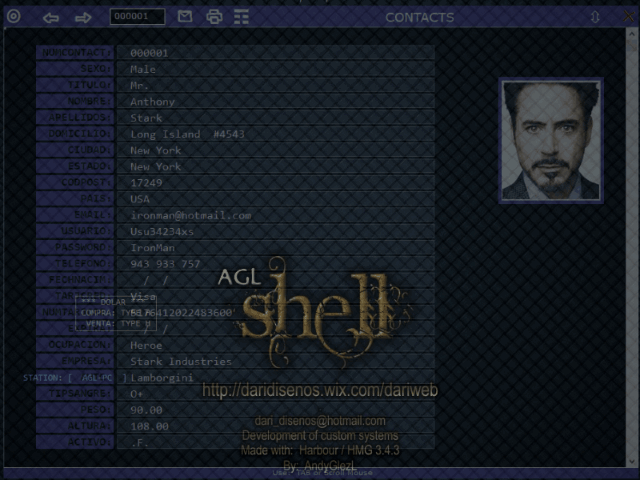Click the CODPOST field showing 17249
Screen dimensions: 640x480
tap(276, 182)
